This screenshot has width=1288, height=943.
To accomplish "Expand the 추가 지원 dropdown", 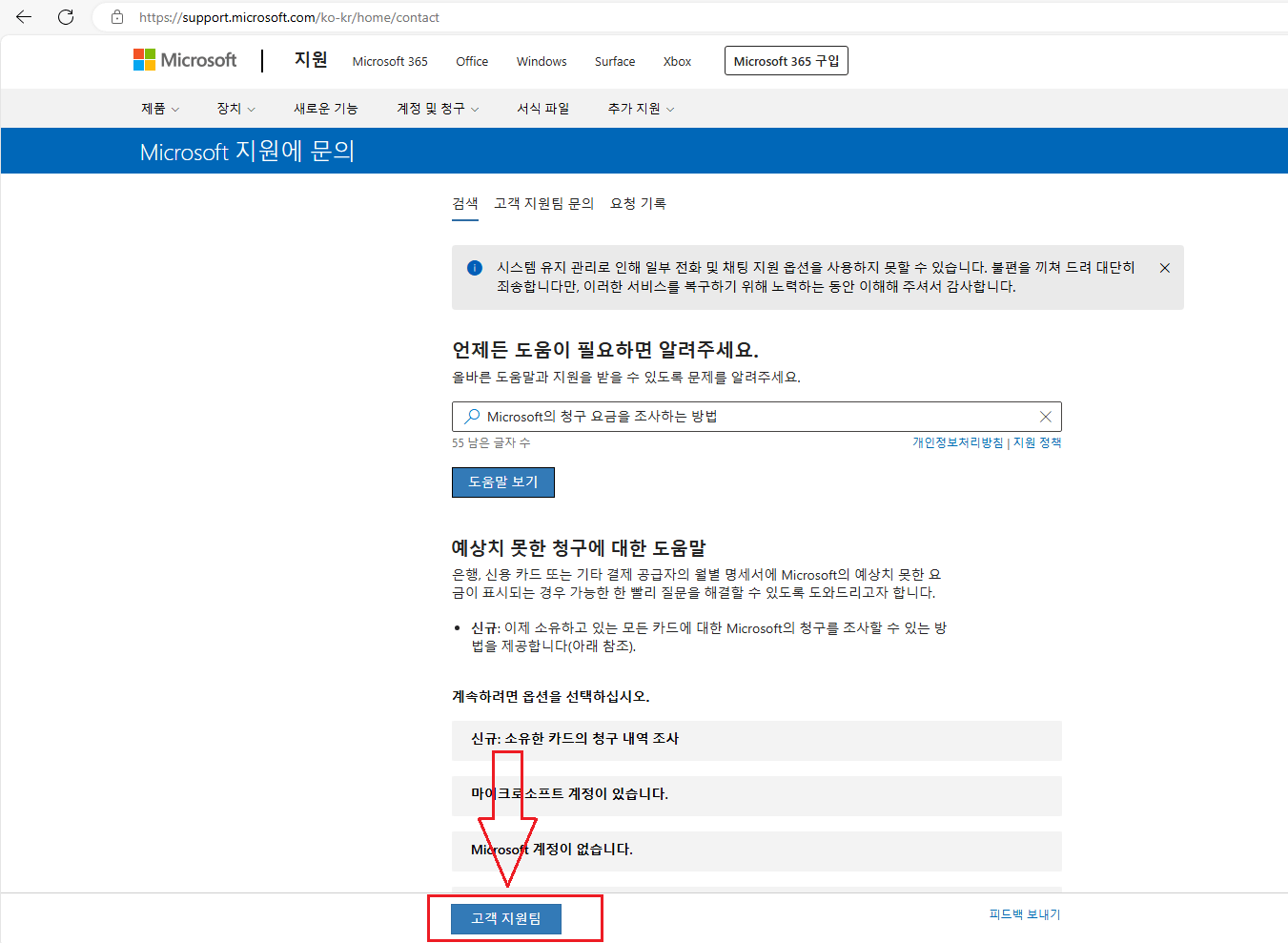I will [x=641, y=109].
